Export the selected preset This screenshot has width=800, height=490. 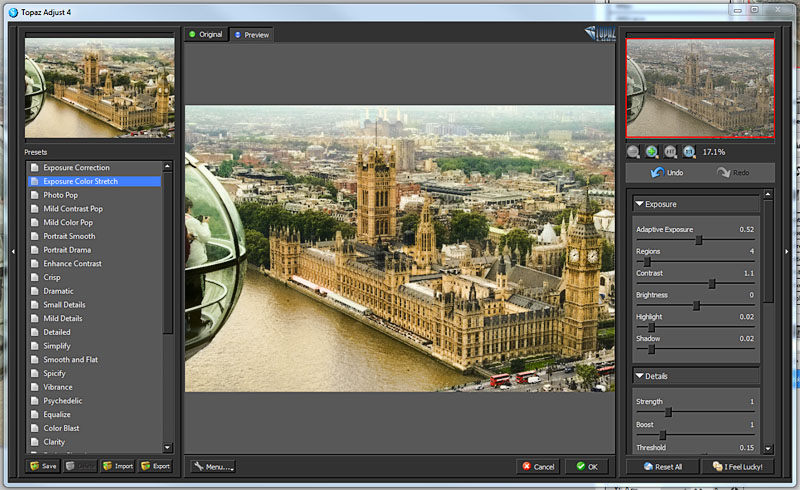pyautogui.click(x=155, y=466)
